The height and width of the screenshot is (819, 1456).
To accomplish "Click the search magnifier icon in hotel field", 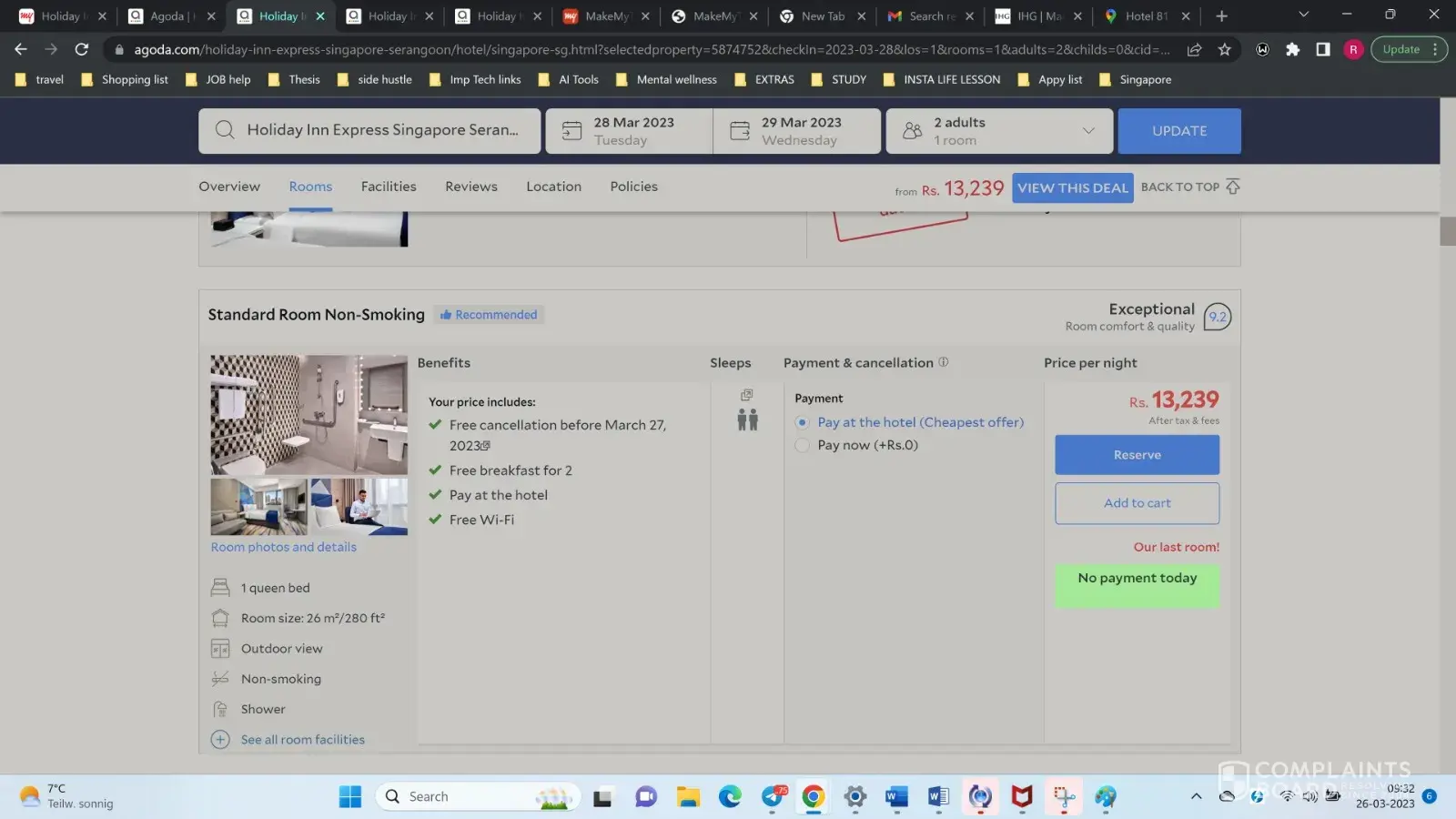I will [225, 130].
